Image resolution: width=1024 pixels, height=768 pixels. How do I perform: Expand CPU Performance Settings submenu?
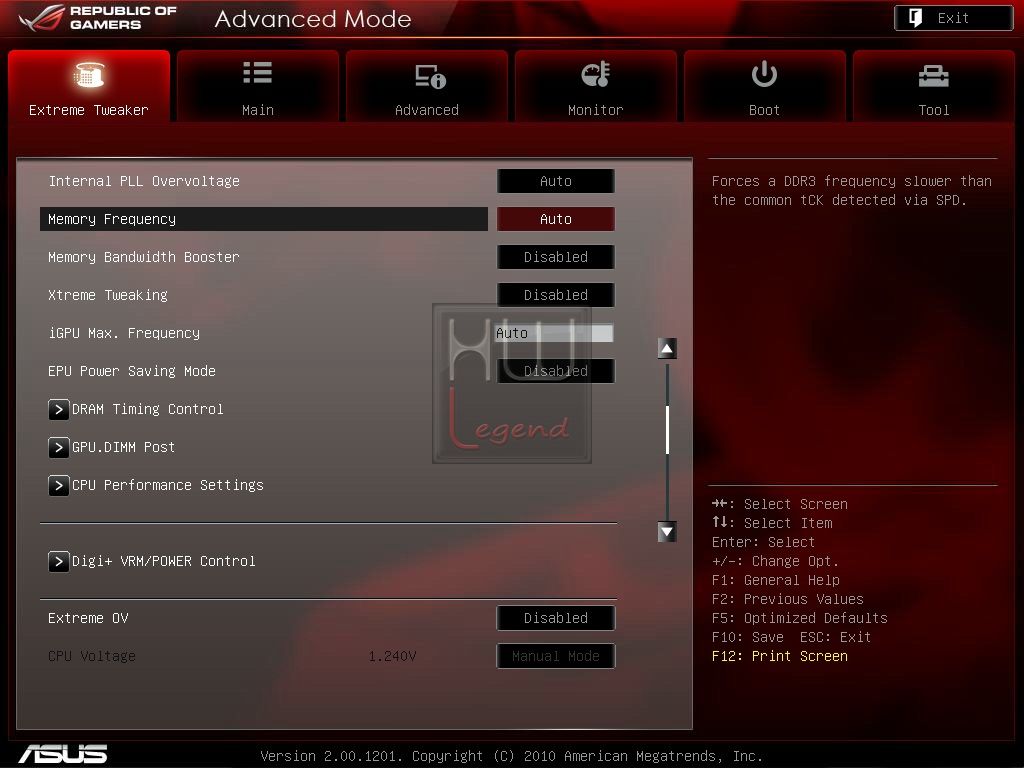coord(168,485)
